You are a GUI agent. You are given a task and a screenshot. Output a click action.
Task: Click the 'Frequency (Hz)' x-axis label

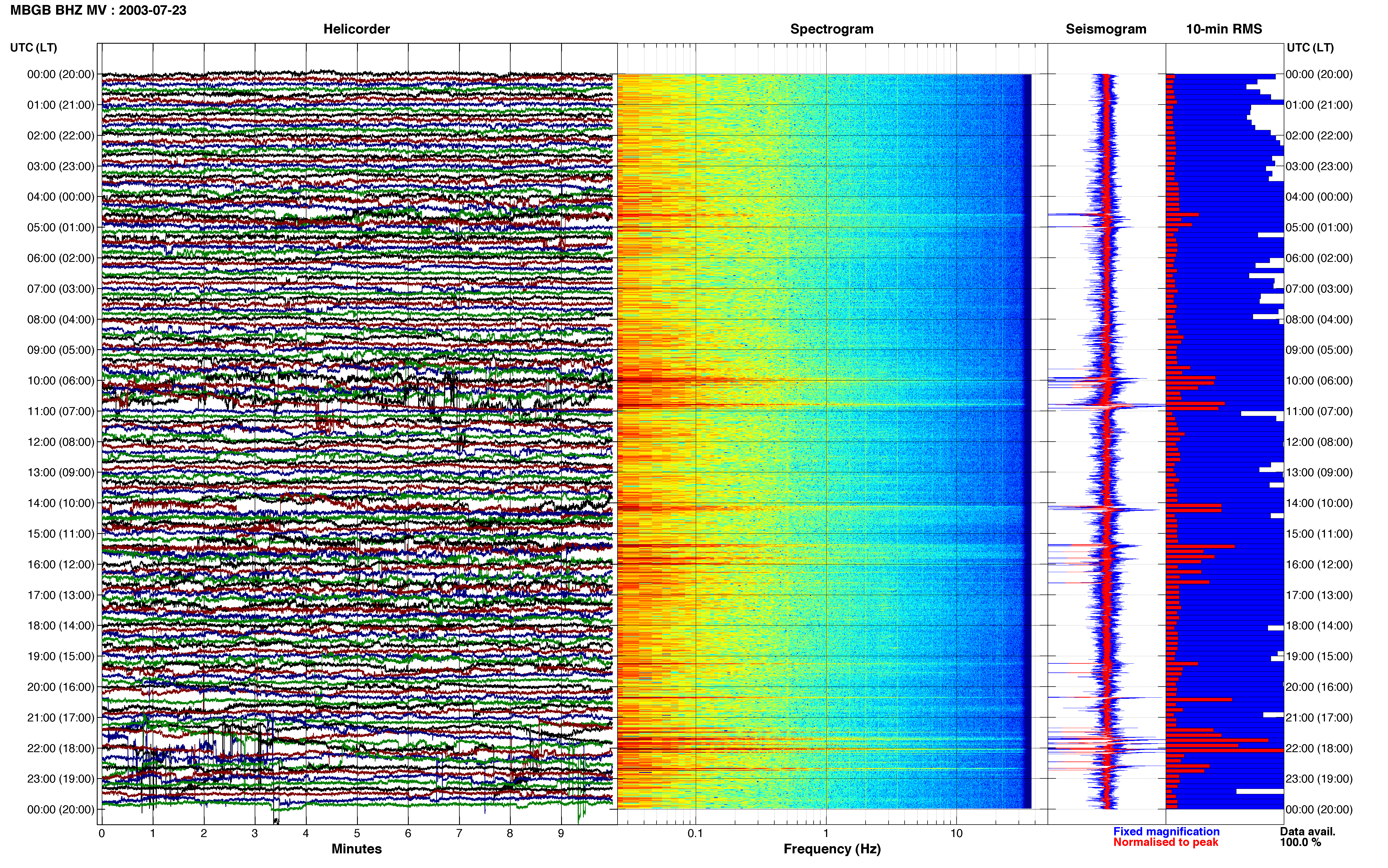point(832,849)
